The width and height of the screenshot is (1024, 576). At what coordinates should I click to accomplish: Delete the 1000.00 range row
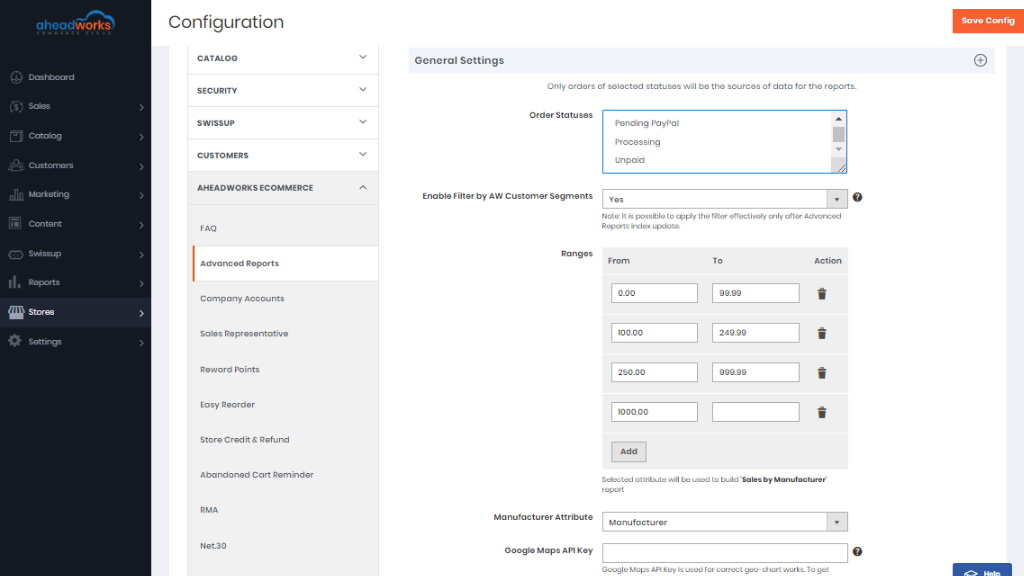coord(822,413)
